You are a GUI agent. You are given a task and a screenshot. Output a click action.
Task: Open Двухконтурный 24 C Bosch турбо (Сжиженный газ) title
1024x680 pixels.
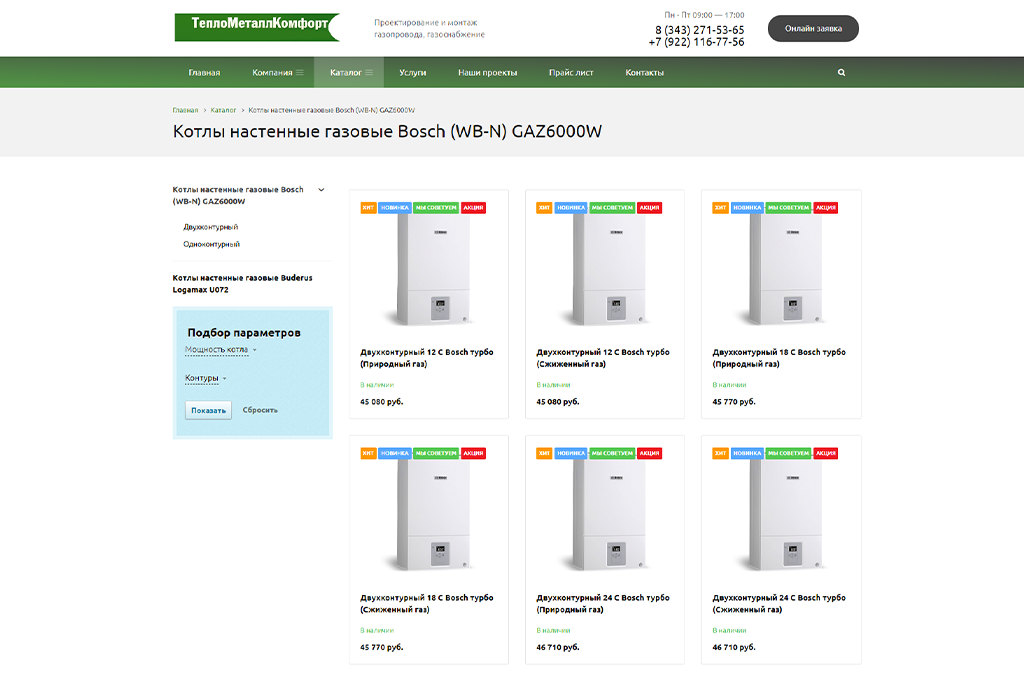(x=779, y=604)
